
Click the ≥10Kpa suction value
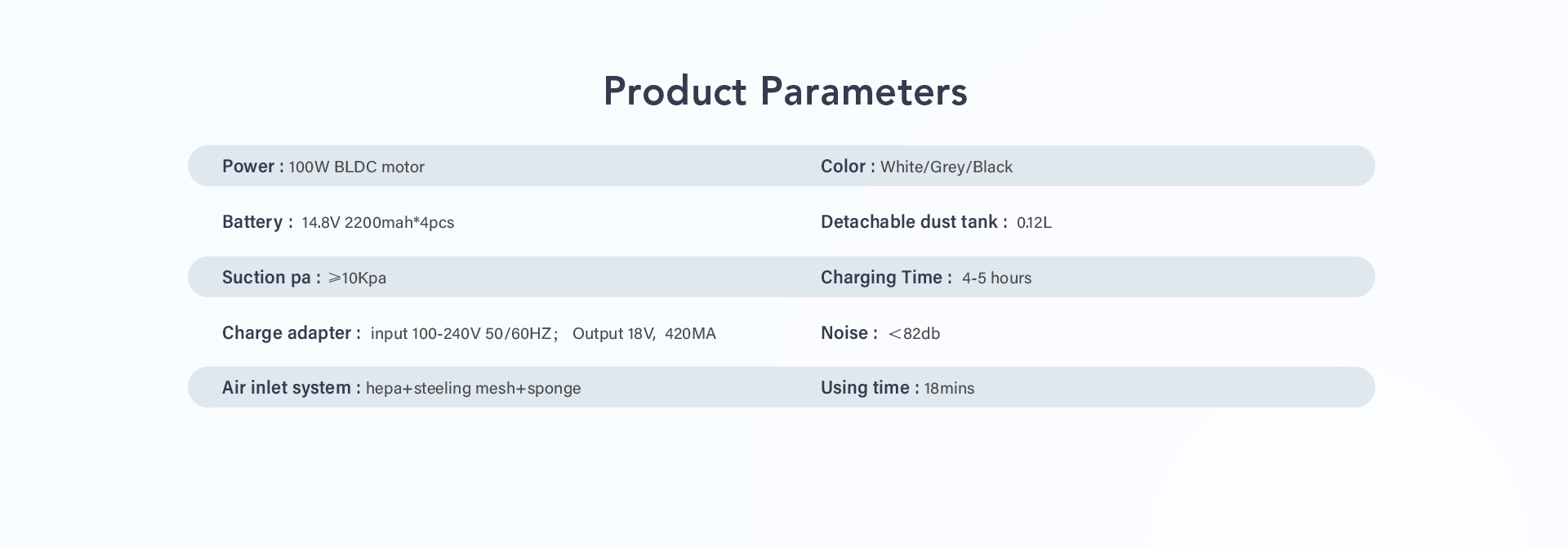357,278
